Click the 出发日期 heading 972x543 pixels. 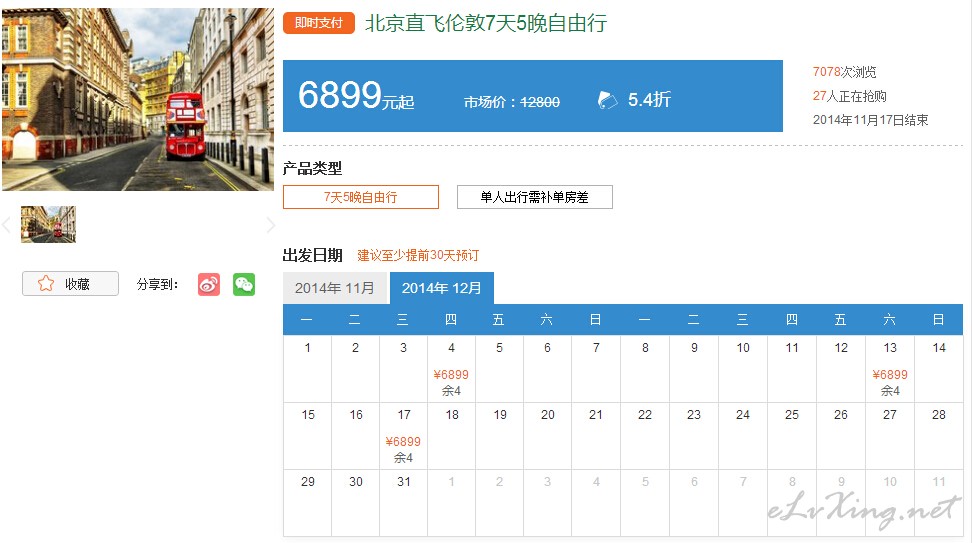pos(312,255)
